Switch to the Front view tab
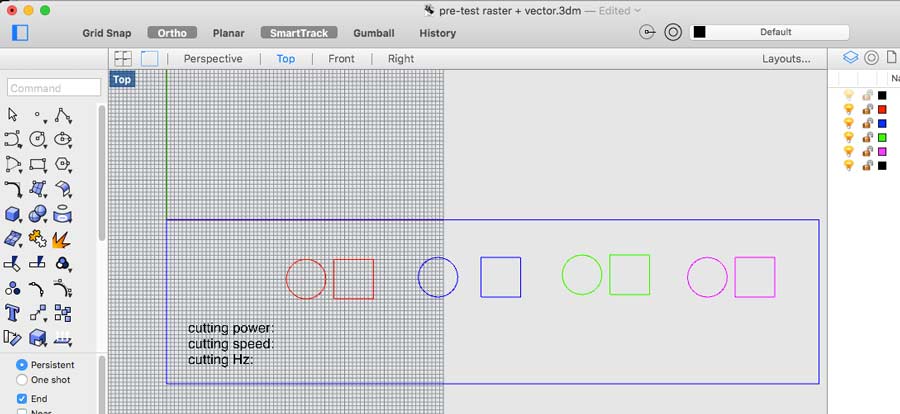This screenshot has width=900, height=414. click(341, 59)
